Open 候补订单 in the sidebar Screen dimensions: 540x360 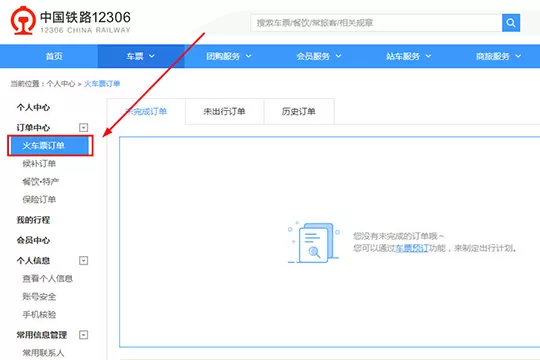(x=39, y=164)
